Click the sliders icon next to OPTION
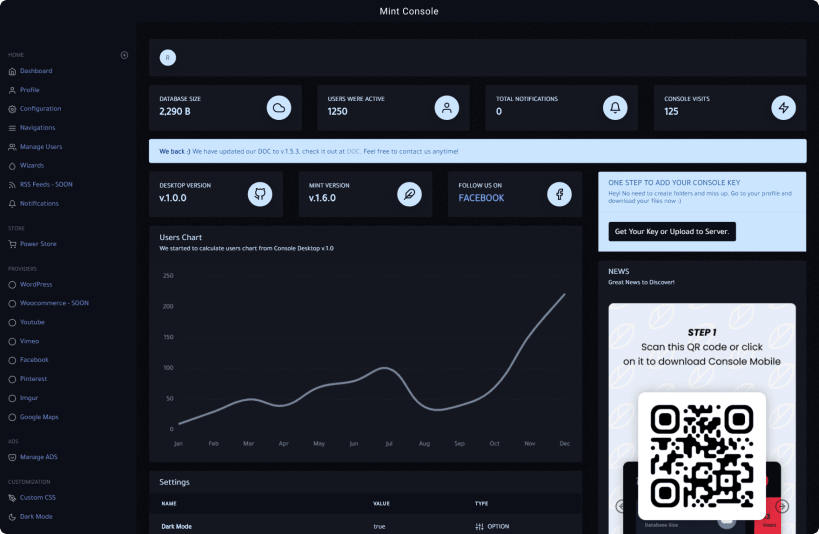This screenshot has width=819, height=534. (x=479, y=527)
